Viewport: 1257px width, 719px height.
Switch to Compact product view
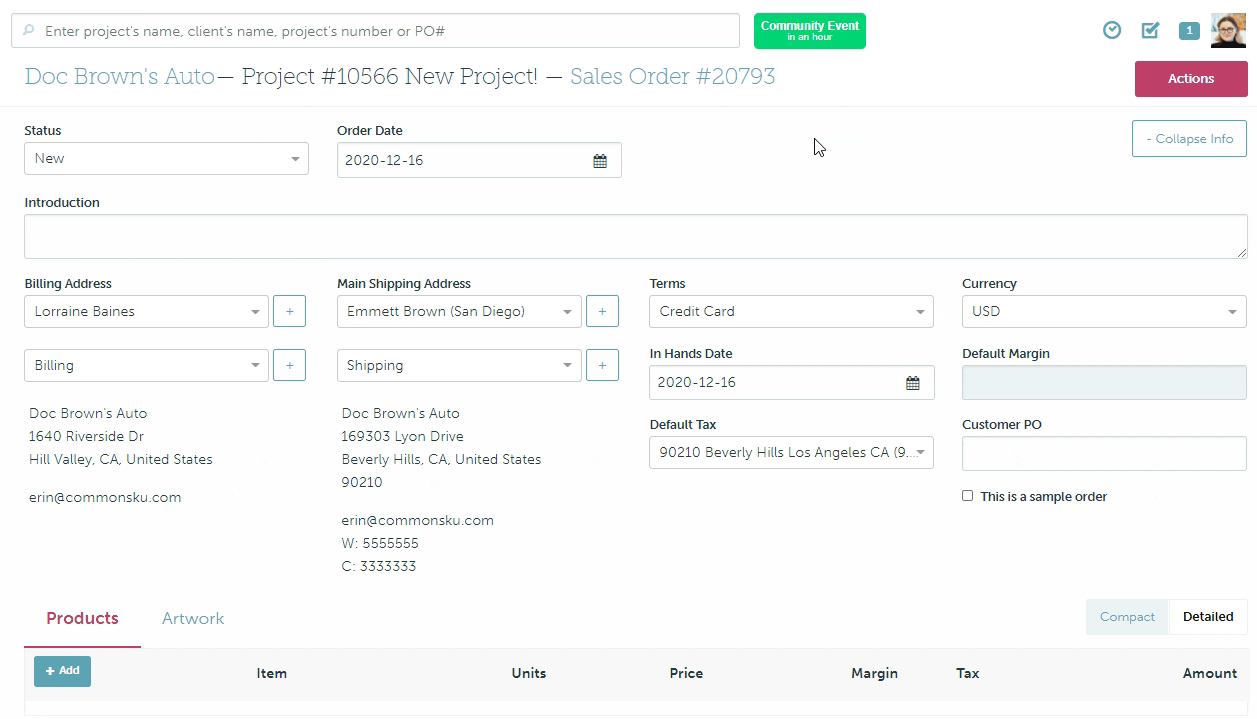pyautogui.click(x=1127, y=617)
